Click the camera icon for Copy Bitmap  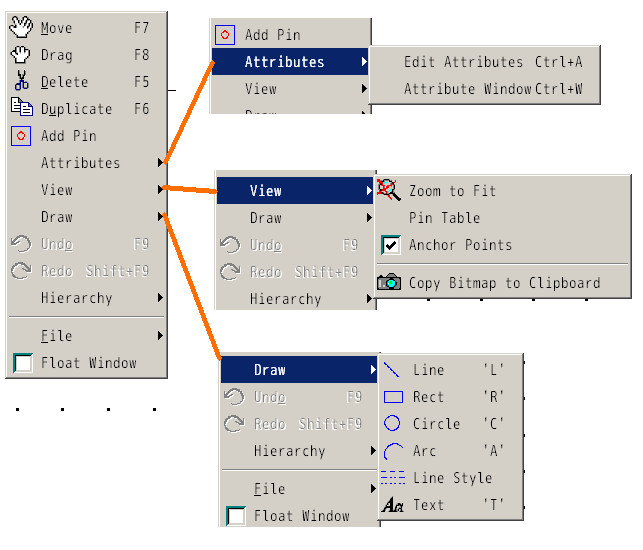coord(389,282)
